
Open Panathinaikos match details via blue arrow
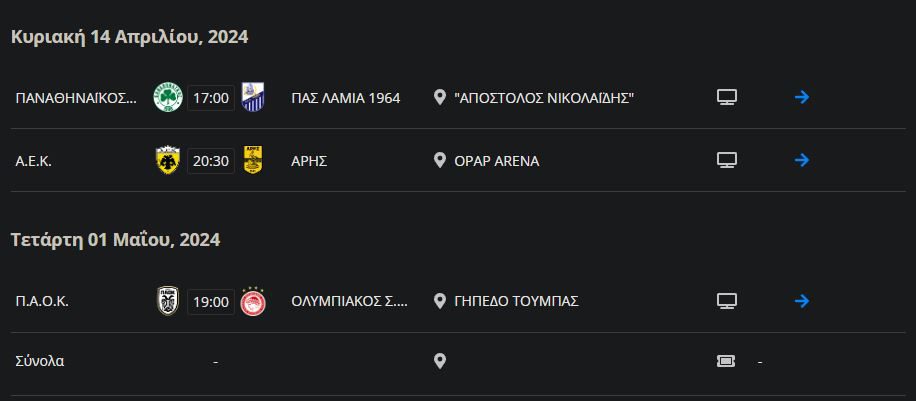click(x=801, y=98)
